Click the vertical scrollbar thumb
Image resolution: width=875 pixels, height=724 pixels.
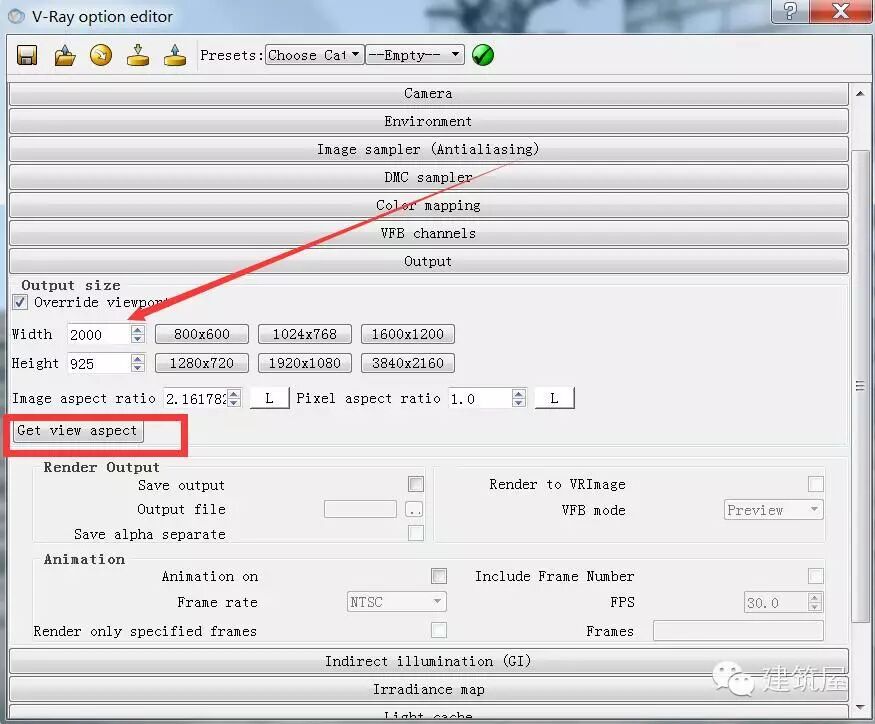click(860, 386)
